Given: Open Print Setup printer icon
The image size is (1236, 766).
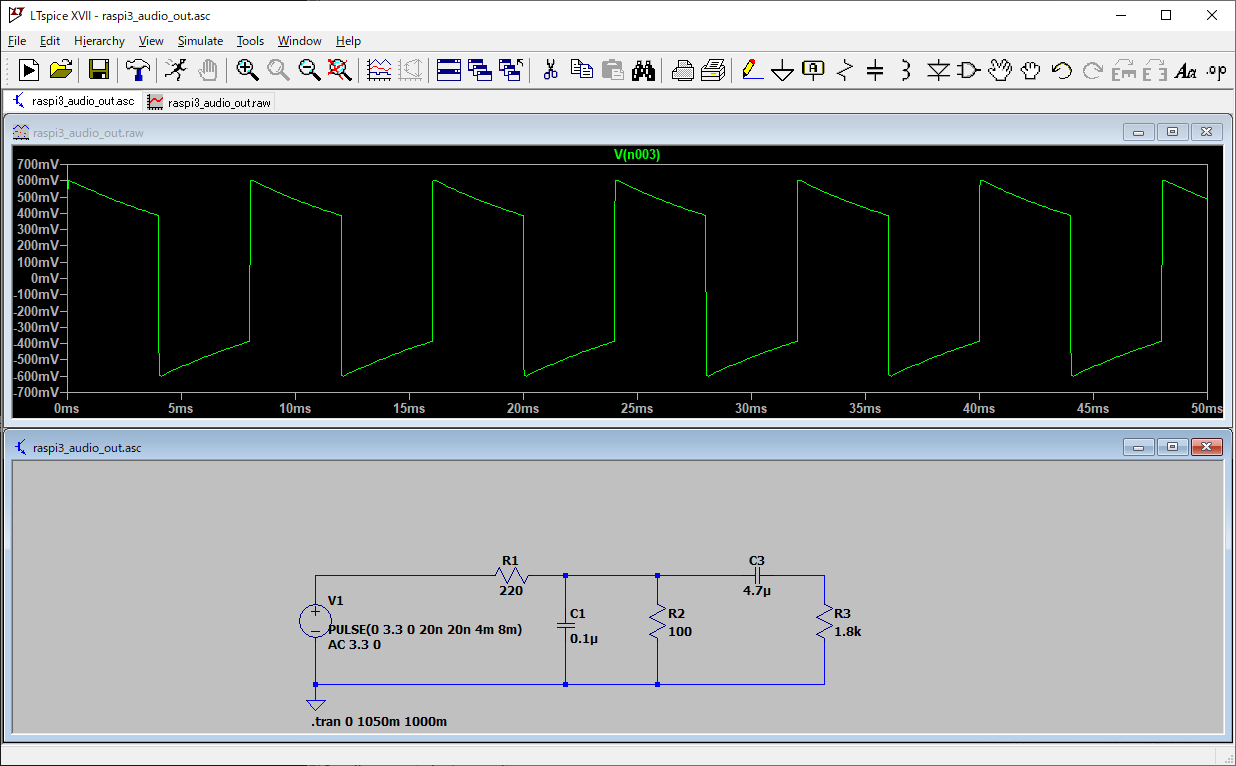Looking at the screenshot, I should click(x=683, y=70).
